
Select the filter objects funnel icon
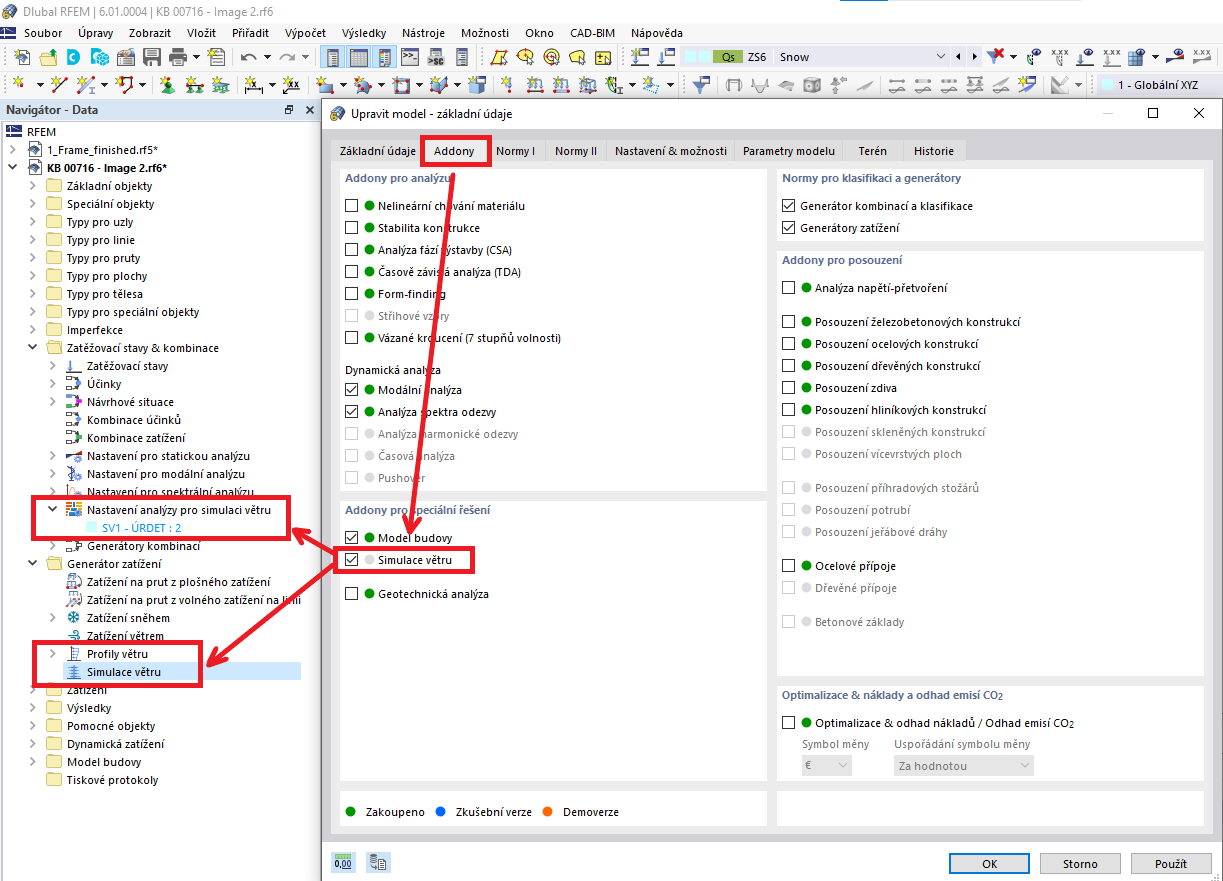coord(993,57)
